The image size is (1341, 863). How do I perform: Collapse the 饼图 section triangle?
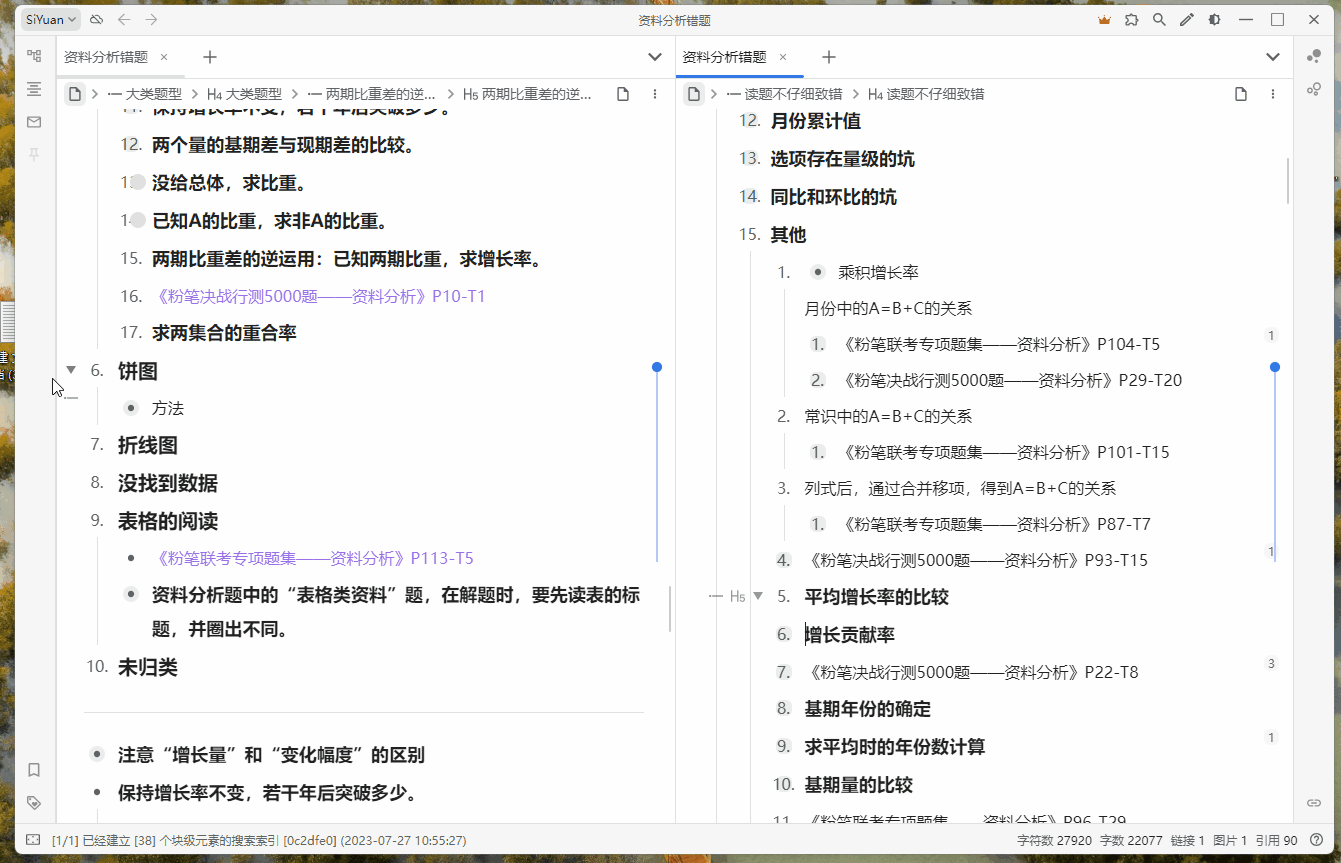(70, 369)
